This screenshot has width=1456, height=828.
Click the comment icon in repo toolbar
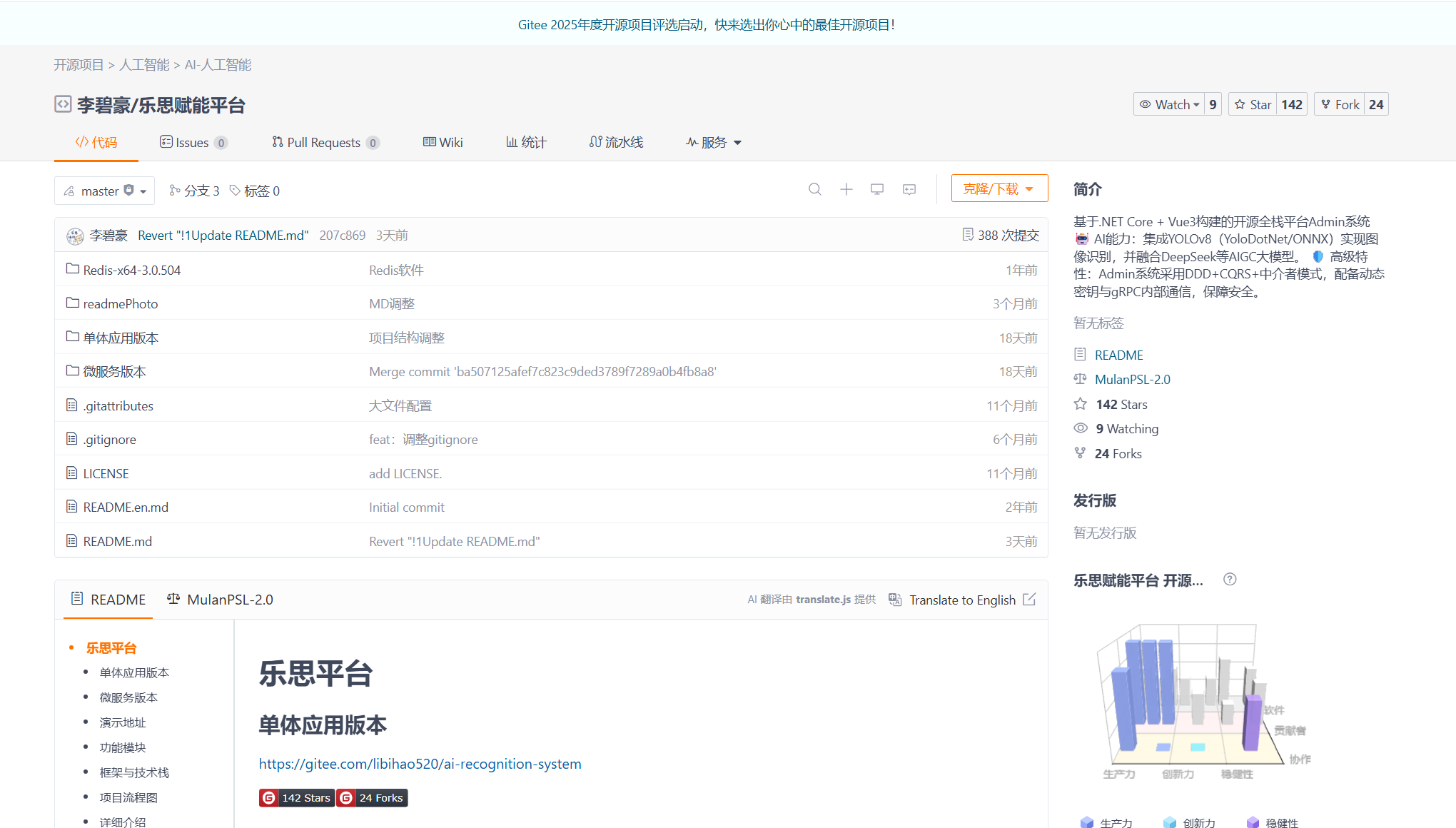coord(909,189)
